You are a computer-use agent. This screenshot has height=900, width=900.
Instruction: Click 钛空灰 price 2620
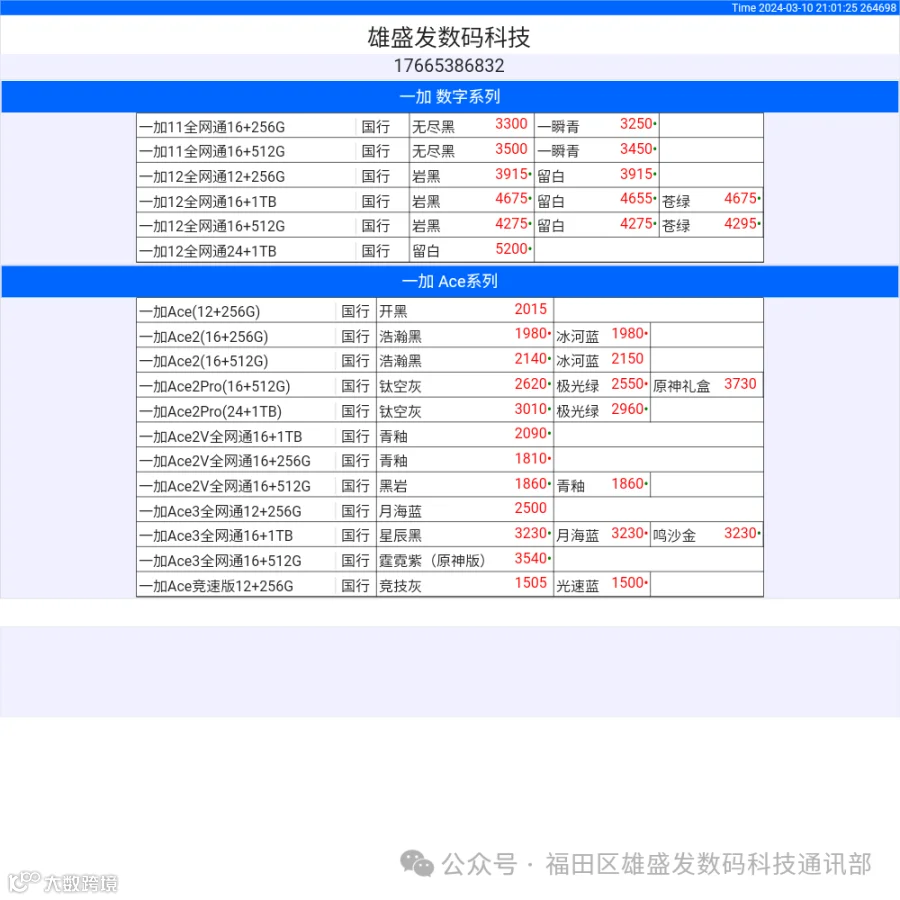[532, 383]
